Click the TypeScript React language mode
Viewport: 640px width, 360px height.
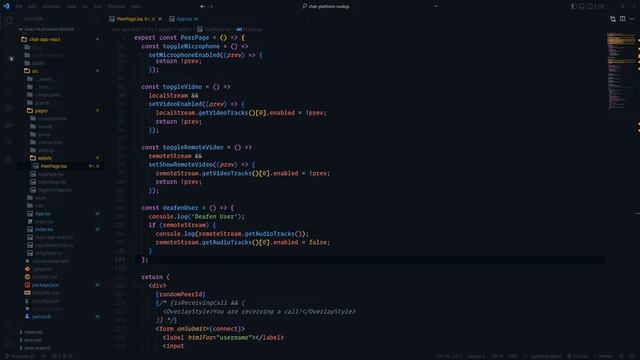(x=545, y=356)
